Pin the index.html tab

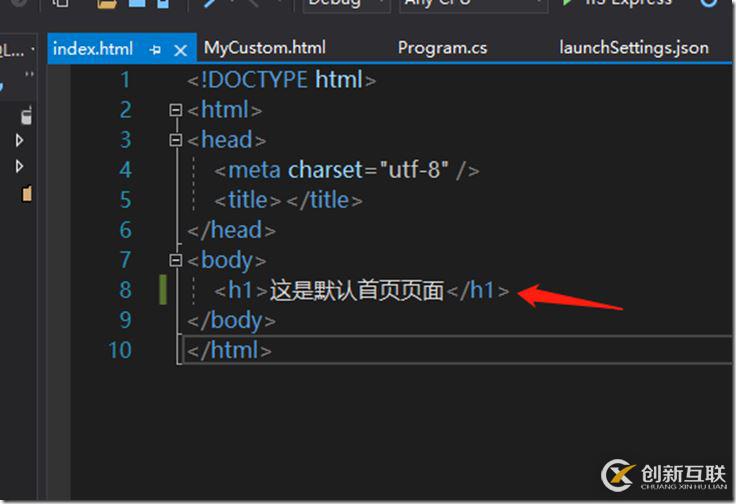point(155,50)
